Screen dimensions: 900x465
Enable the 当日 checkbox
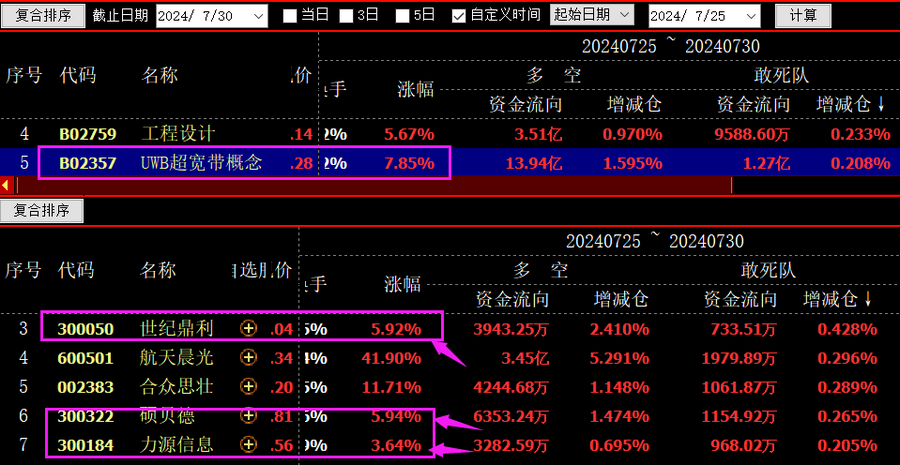click(290, 16)
